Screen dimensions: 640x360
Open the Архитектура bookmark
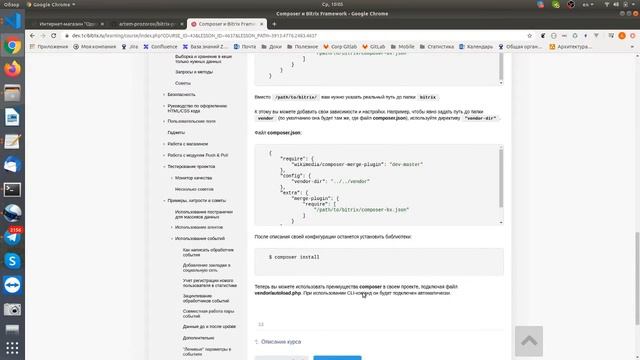point(571,47)
